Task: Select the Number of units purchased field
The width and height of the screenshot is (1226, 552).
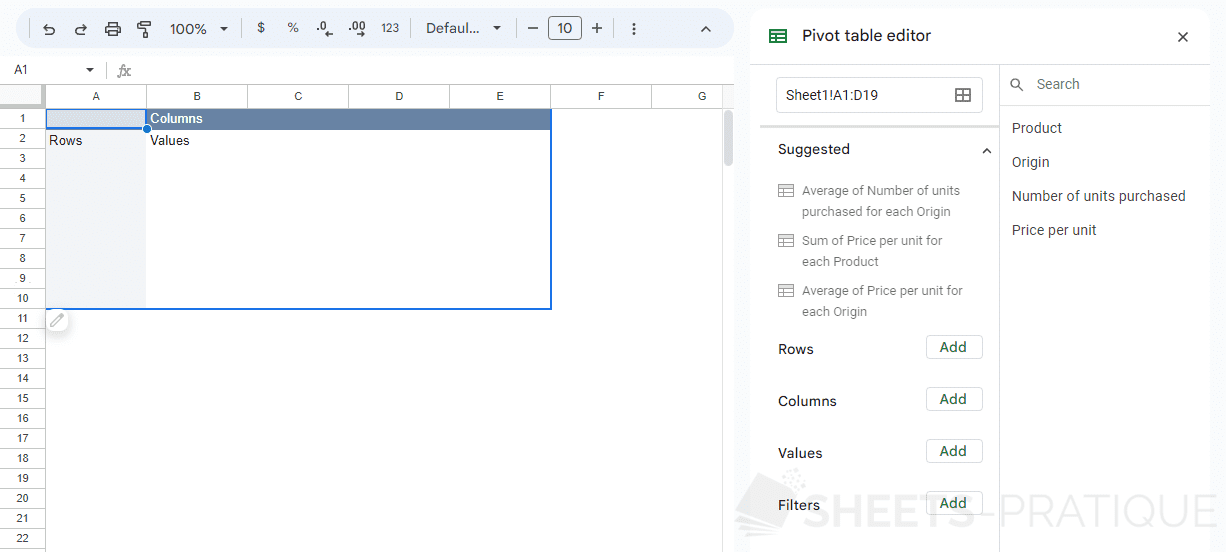Action: pyautogui.click(x=1099, y=196)
